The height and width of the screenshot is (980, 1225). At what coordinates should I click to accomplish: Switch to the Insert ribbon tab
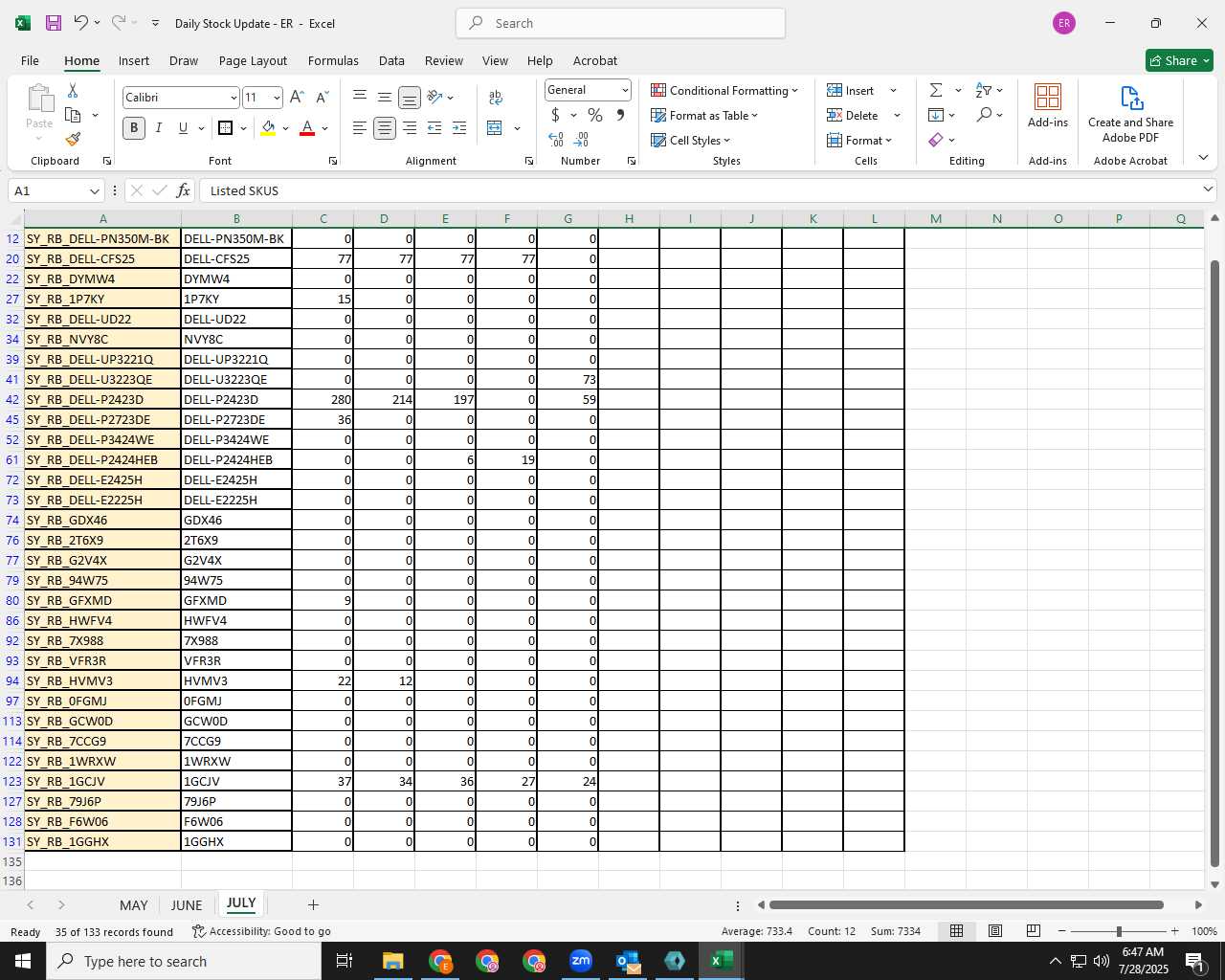(x=134, y=60)
